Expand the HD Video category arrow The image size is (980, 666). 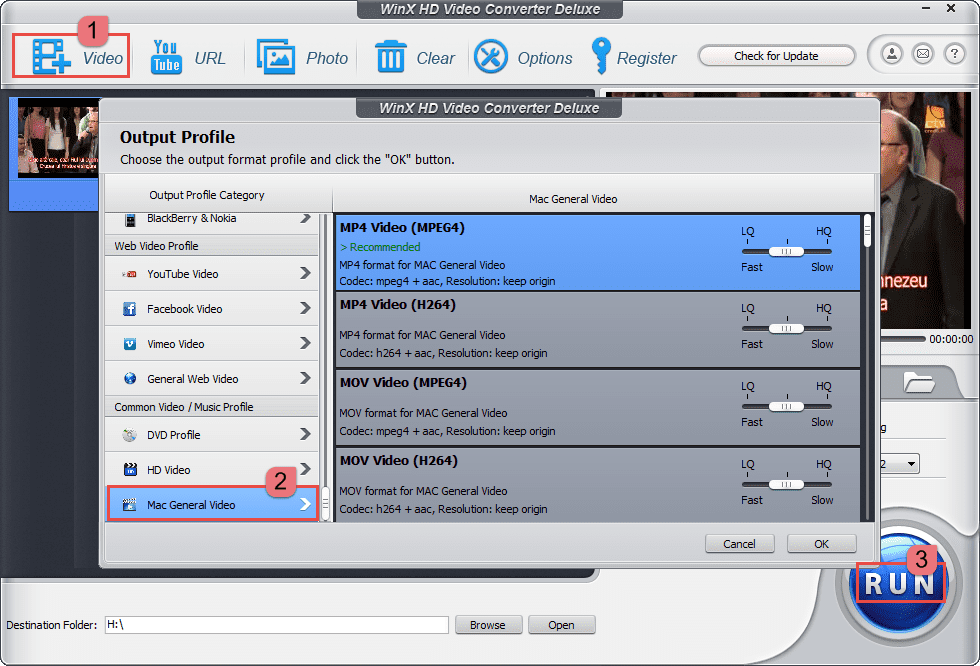click(305, 469)
